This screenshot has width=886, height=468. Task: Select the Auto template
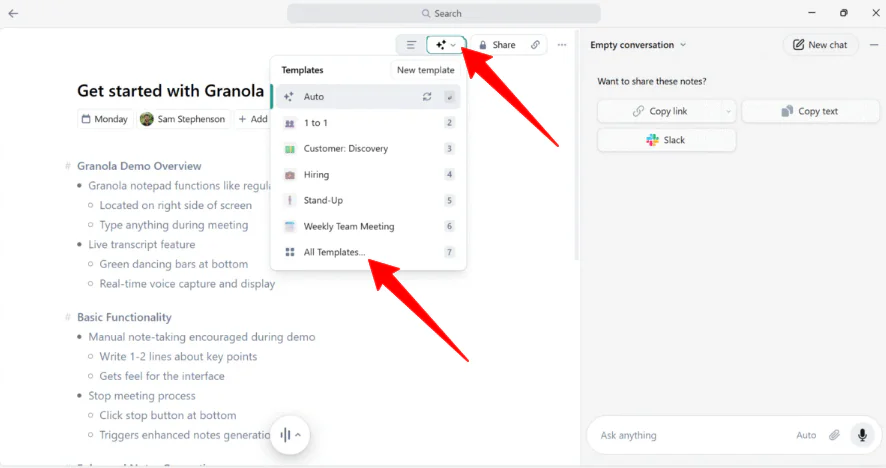[x=368, y=97]
